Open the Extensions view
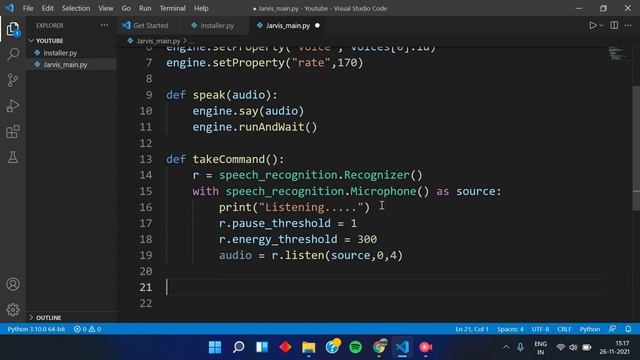 [13, 131]
